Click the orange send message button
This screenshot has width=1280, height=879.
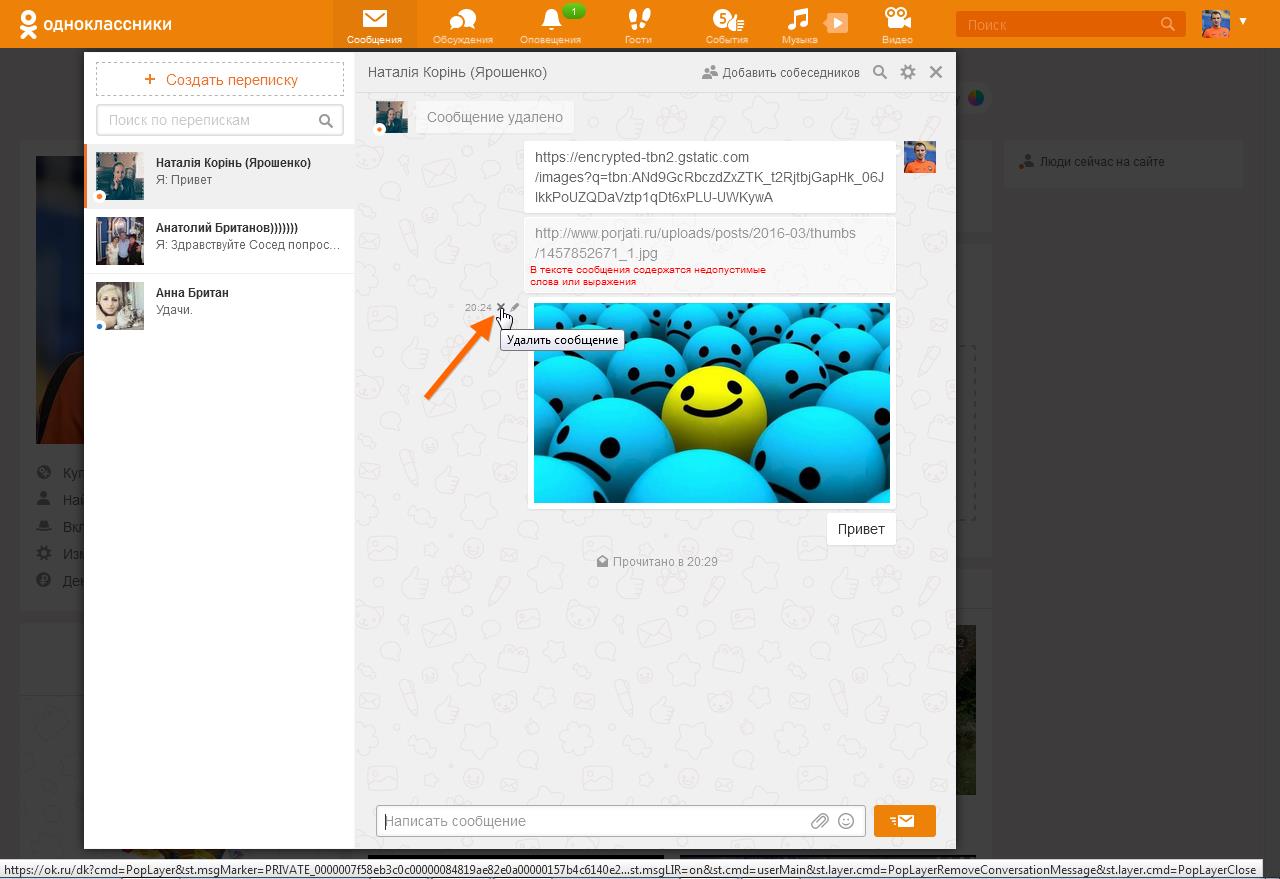pos(904,821)
